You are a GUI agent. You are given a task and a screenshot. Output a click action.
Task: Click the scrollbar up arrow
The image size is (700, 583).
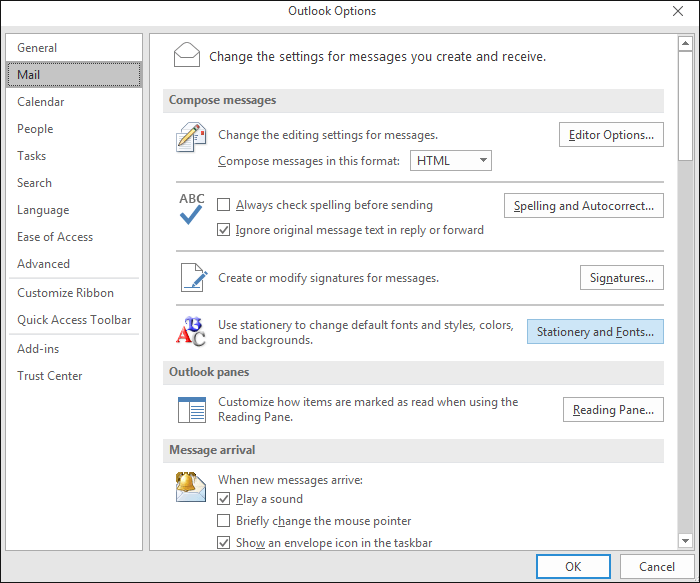click(685, 44)
